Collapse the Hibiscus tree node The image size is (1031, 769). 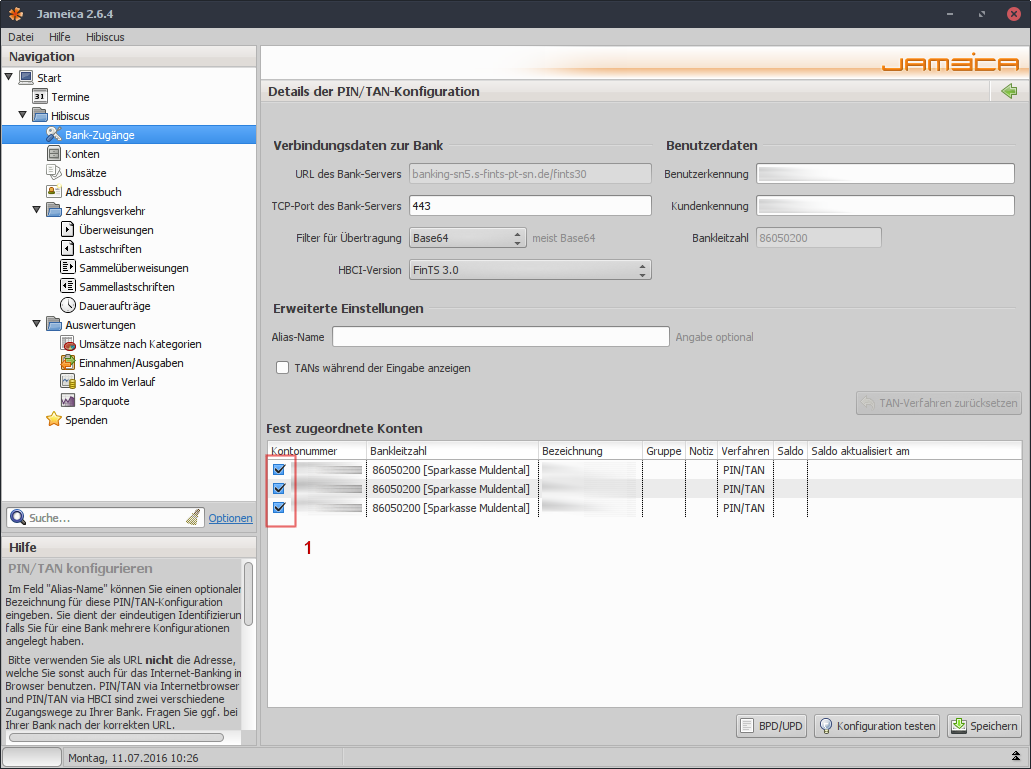coord(22,115)
